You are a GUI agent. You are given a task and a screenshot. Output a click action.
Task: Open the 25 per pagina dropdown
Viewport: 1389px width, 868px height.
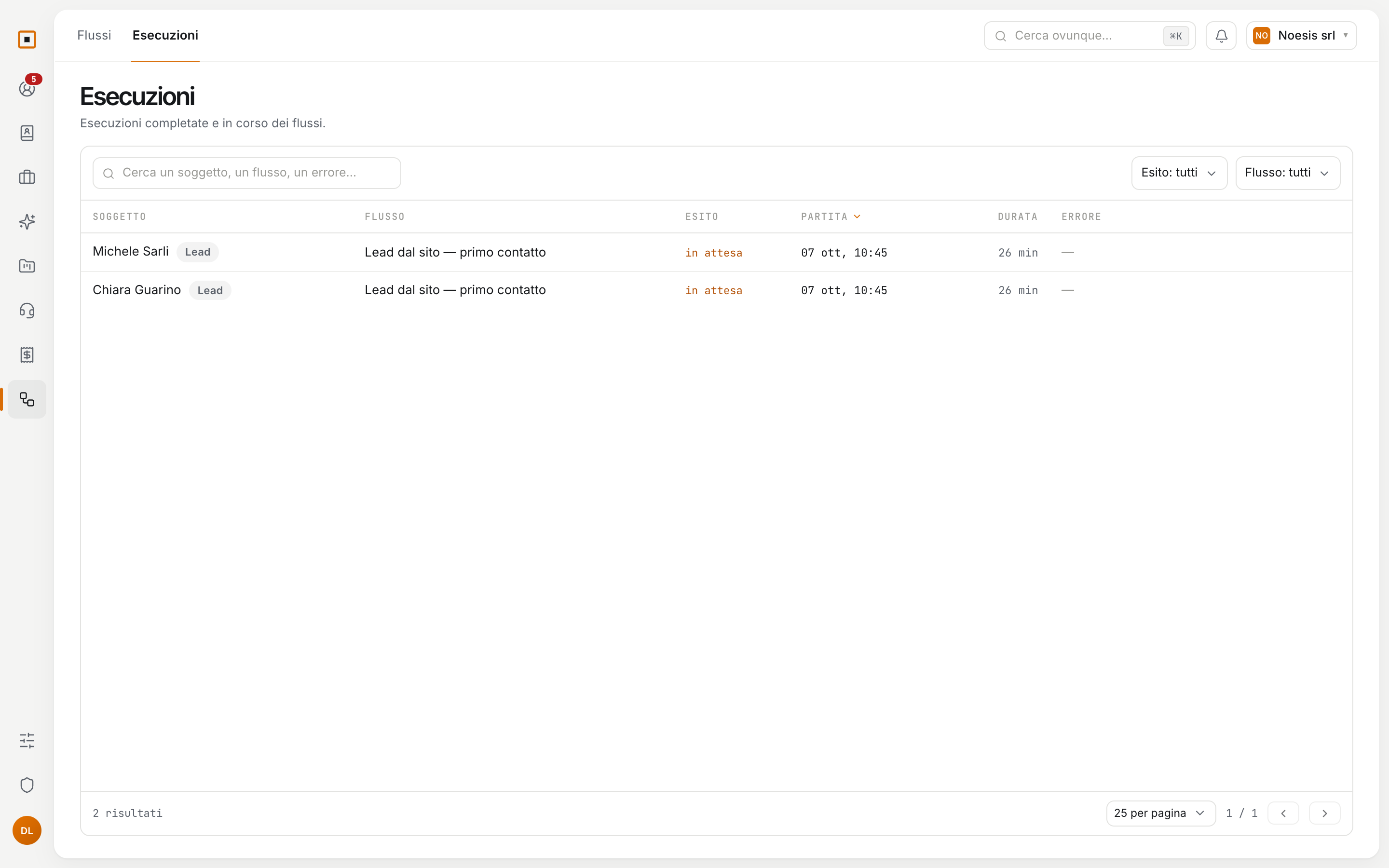(1160, 813)
